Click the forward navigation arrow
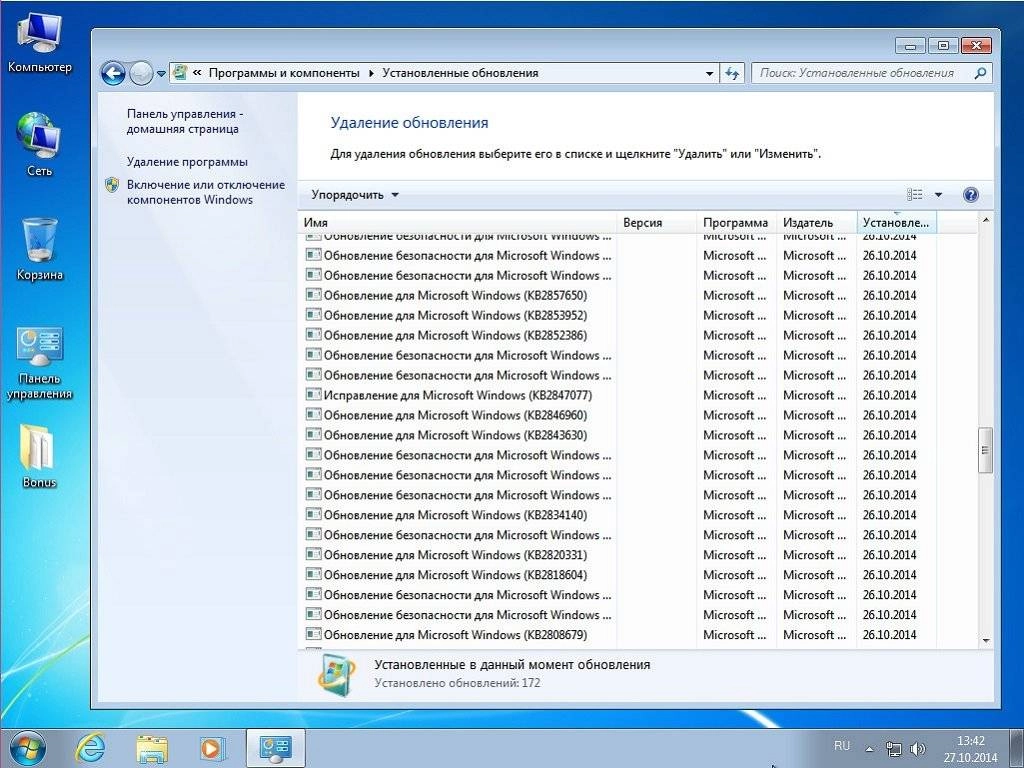 click(x=140, y=73)
